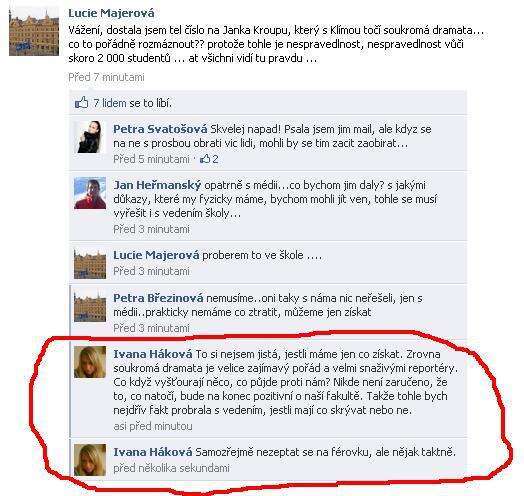
Task: Click the thumbs-up icon beside 7 lidem
Action: point(82,103)
